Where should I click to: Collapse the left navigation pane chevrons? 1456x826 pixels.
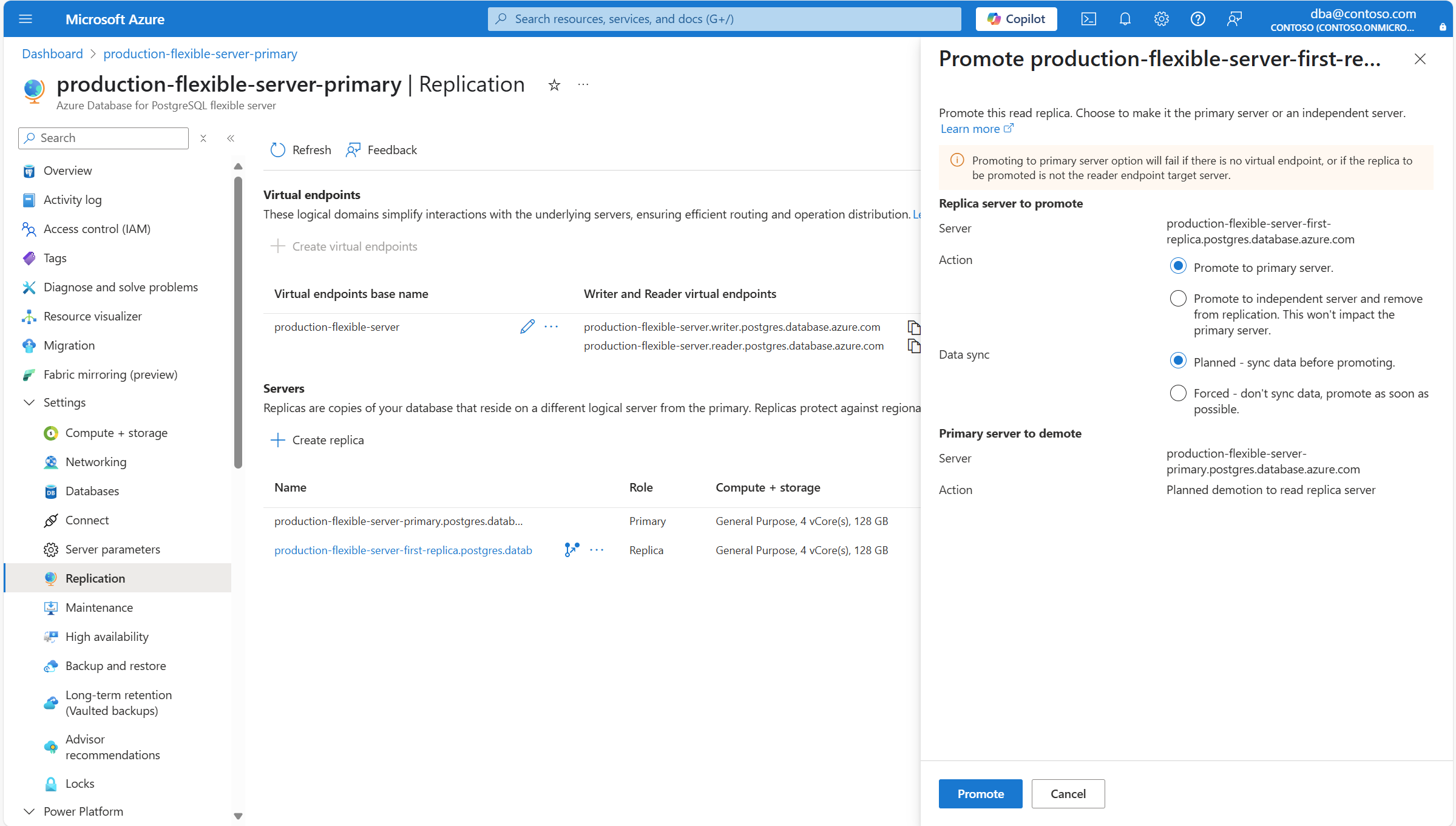click(x=231, y=138)
